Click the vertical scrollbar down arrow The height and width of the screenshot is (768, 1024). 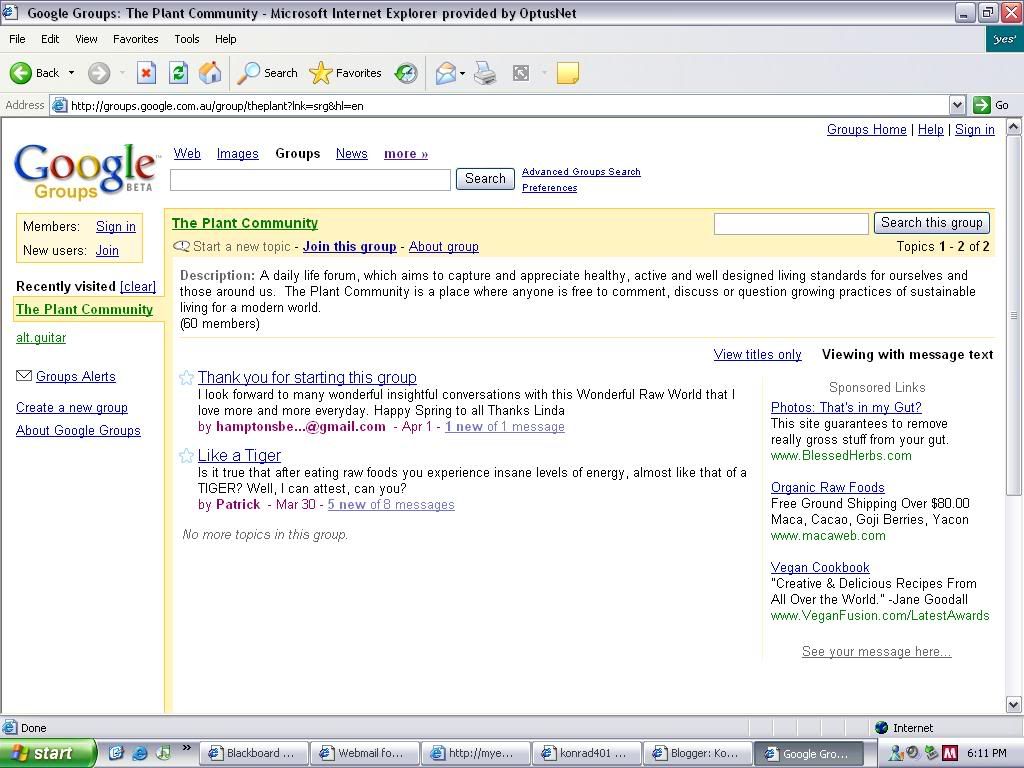coord(1013,705)
